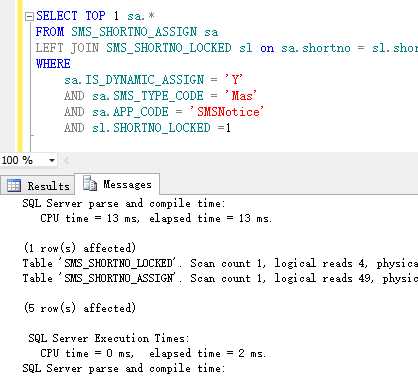Image resolution: width=418 pixels, height=377 pixels.
Task: Click the WHERE keyword
Action: point(53,63)
